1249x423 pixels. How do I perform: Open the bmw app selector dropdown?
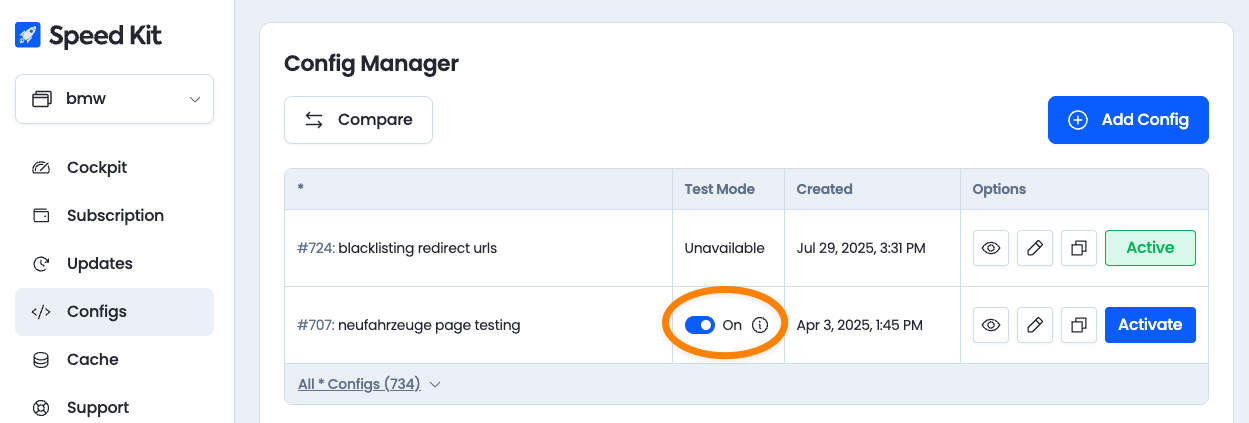tap(114, 99)
